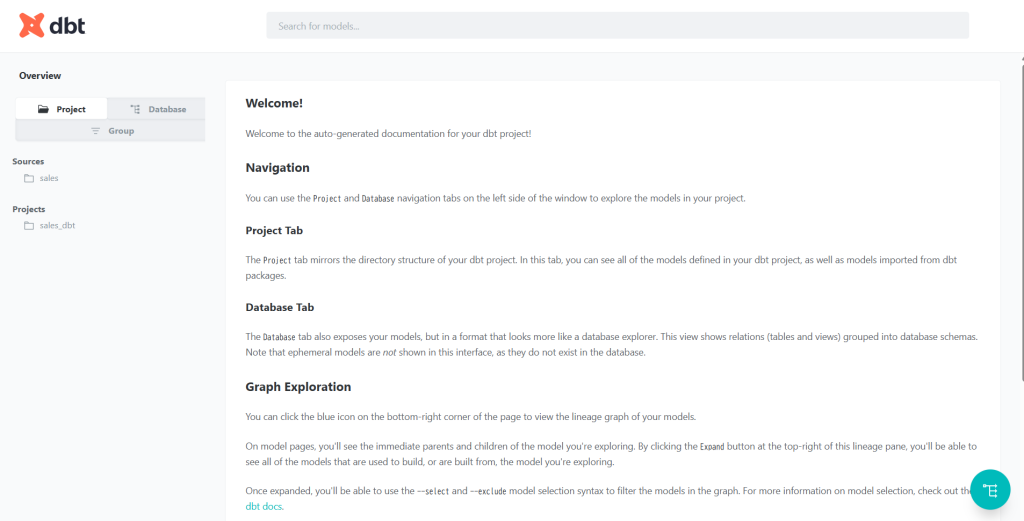Click the Projects section header
This screenshot has width=1024, height=521.
pyautogui.click(x=29, y=209)
